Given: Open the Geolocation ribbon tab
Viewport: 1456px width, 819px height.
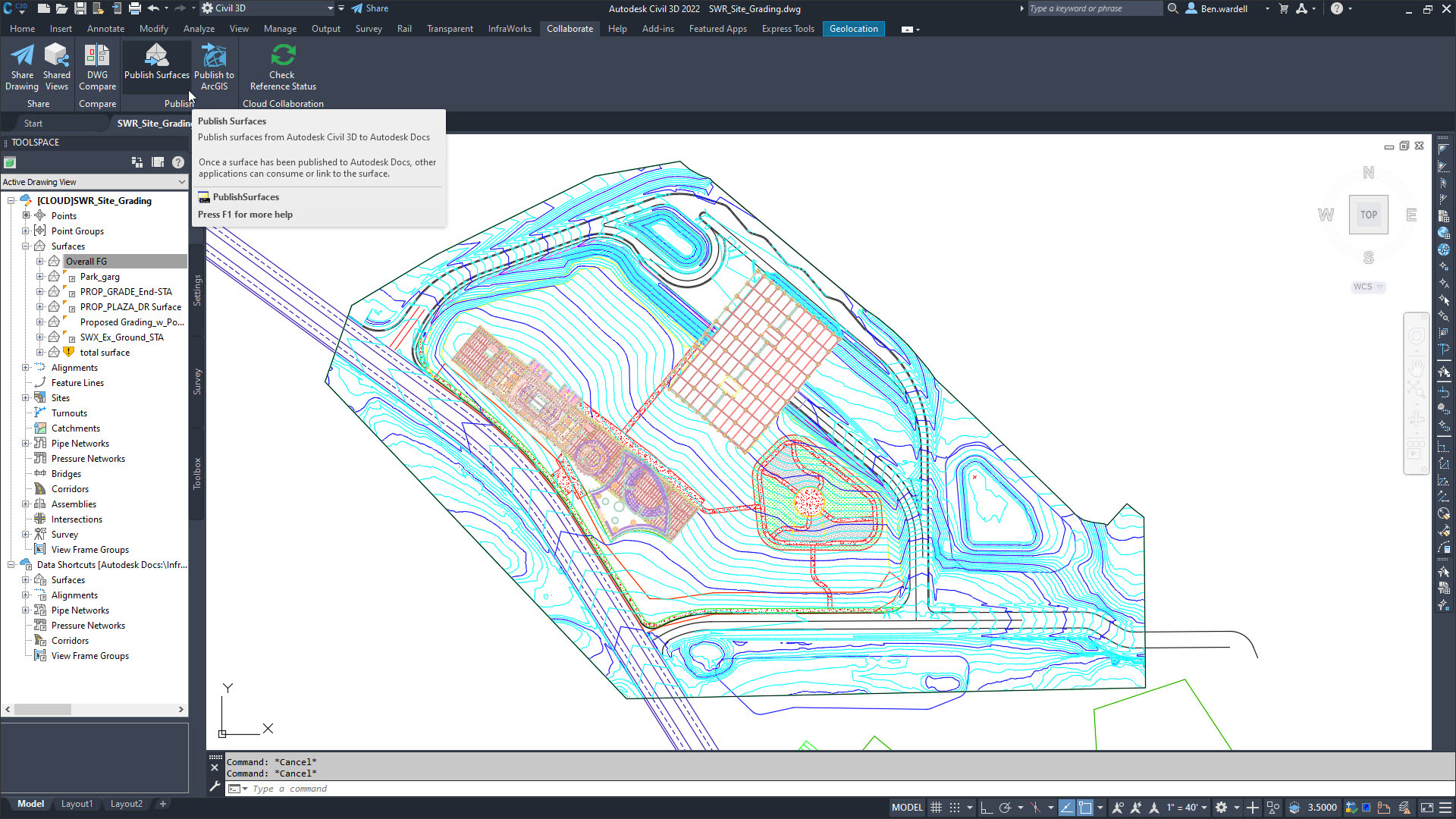Looking at the screenshot, I should pos(853,29).
